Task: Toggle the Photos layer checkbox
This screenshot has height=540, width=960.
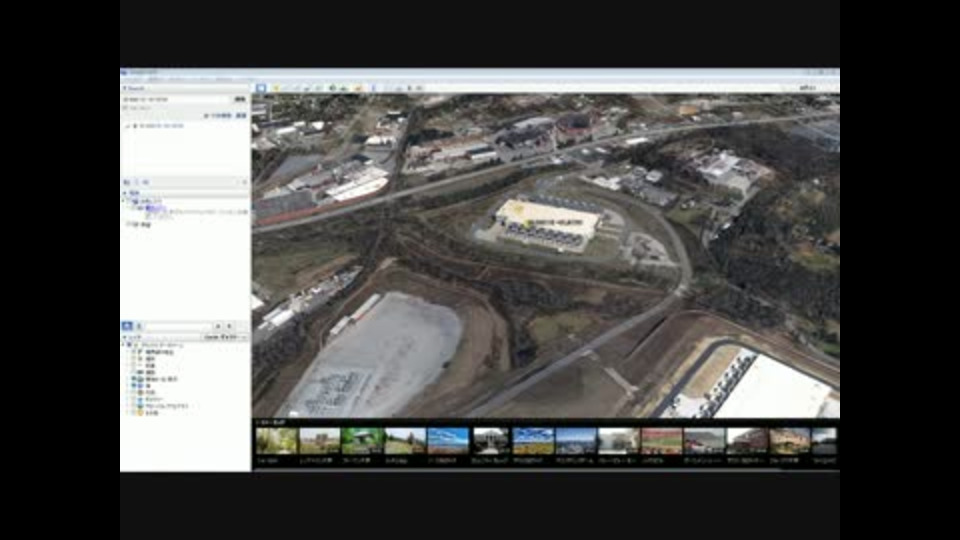Action: (x=135, y=366)
